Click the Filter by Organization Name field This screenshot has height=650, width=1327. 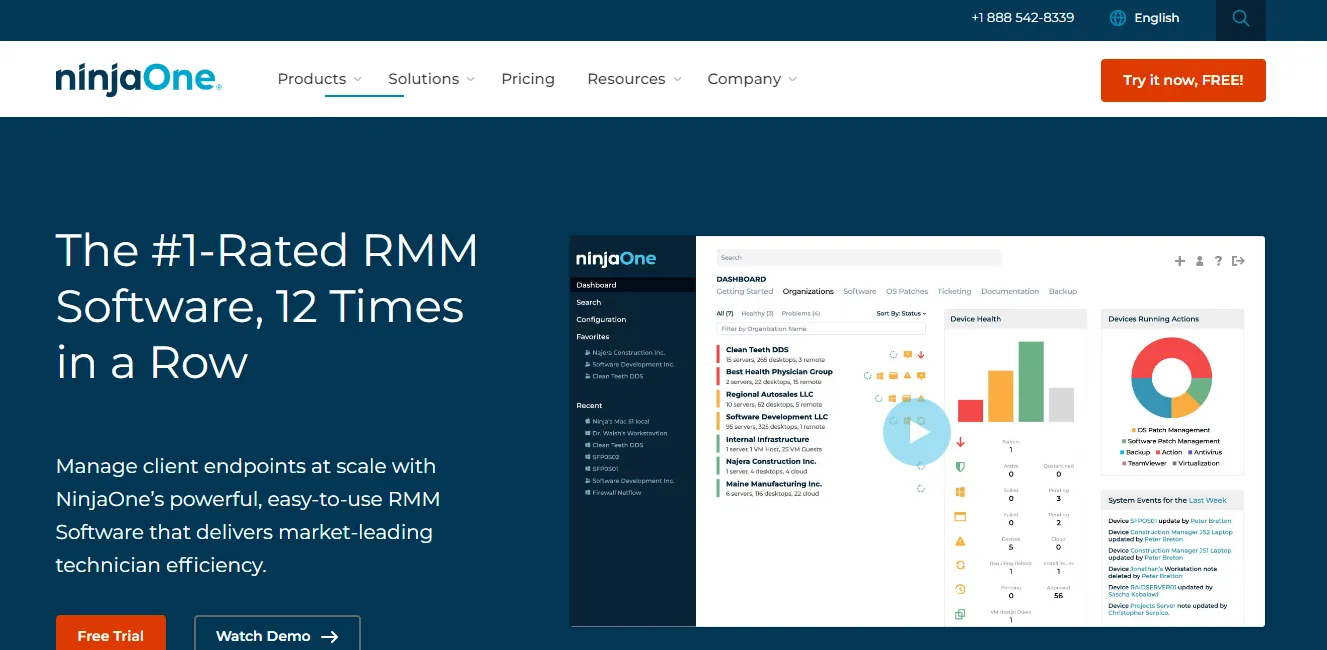[821, 328]
